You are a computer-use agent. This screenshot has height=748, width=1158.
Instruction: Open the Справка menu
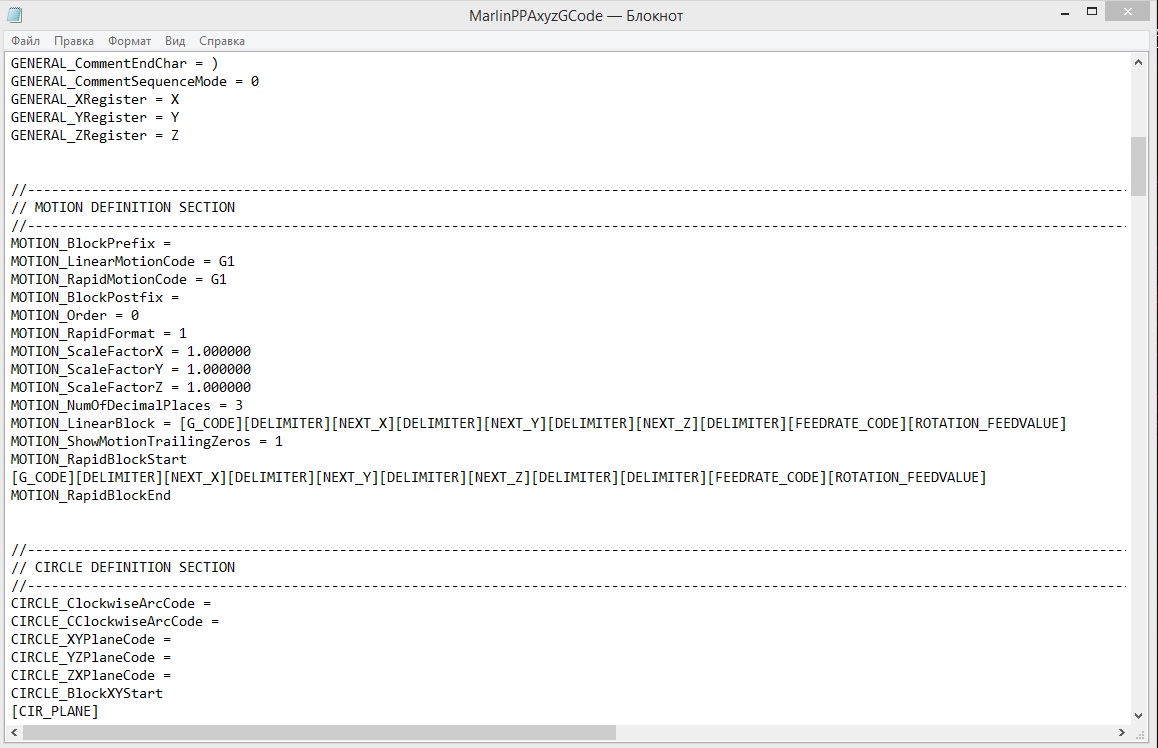222,41
